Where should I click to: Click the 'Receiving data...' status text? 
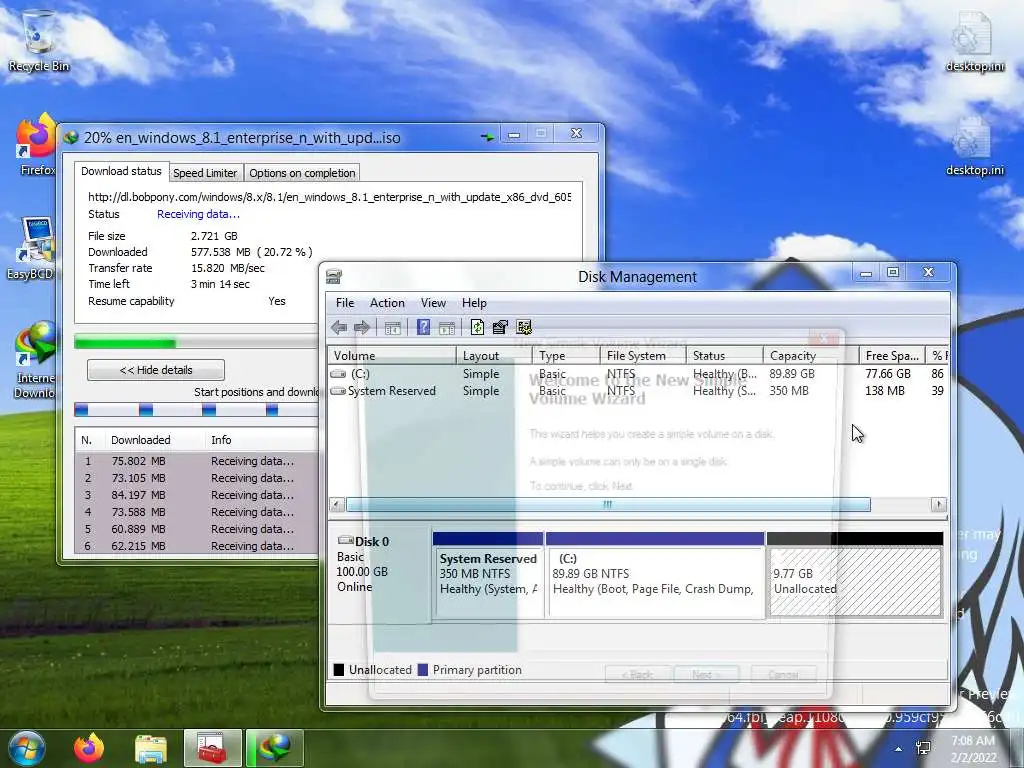pos(199,214)
